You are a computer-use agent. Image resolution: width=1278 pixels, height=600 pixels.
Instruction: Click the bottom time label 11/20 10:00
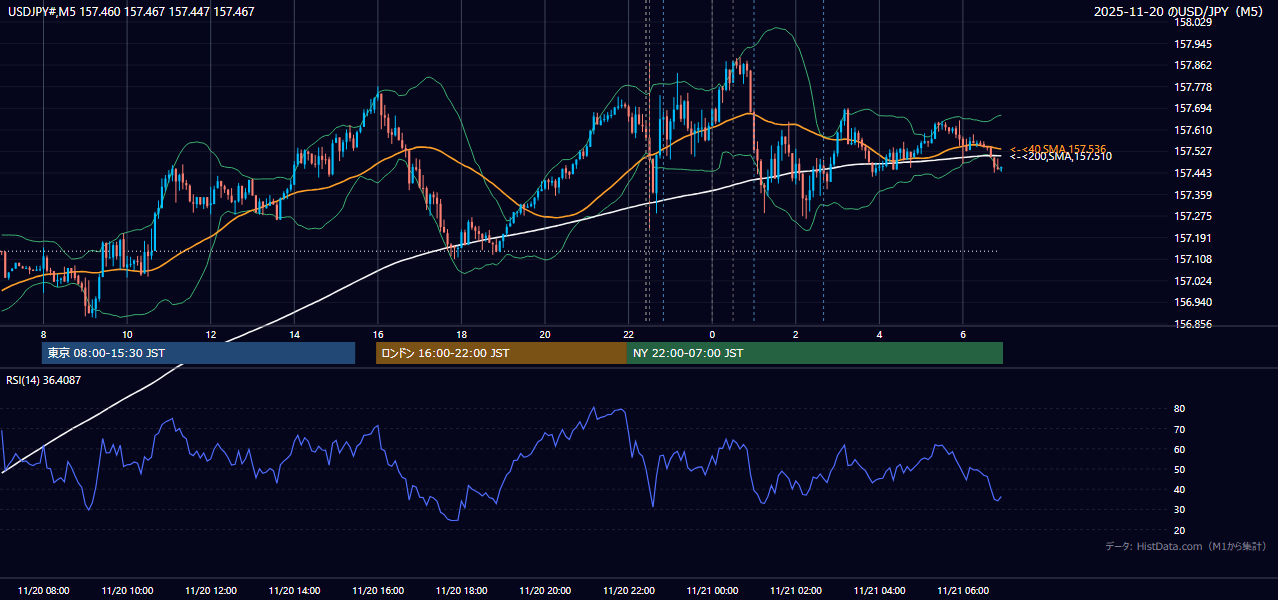127,591
